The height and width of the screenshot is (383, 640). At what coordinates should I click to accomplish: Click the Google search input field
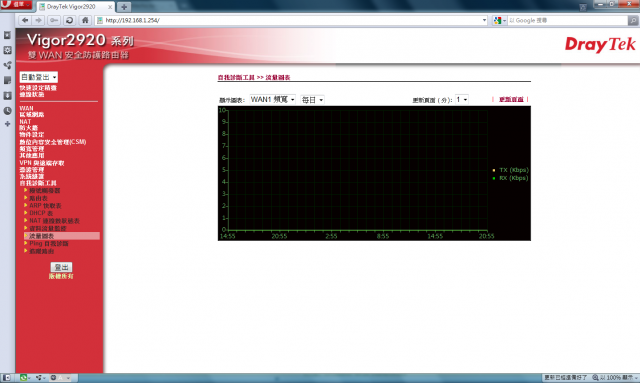(x=567, y=20)
